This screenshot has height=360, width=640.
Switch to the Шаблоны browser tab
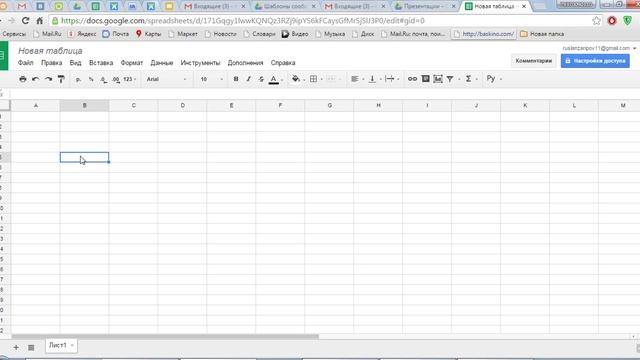coord(285,6)
